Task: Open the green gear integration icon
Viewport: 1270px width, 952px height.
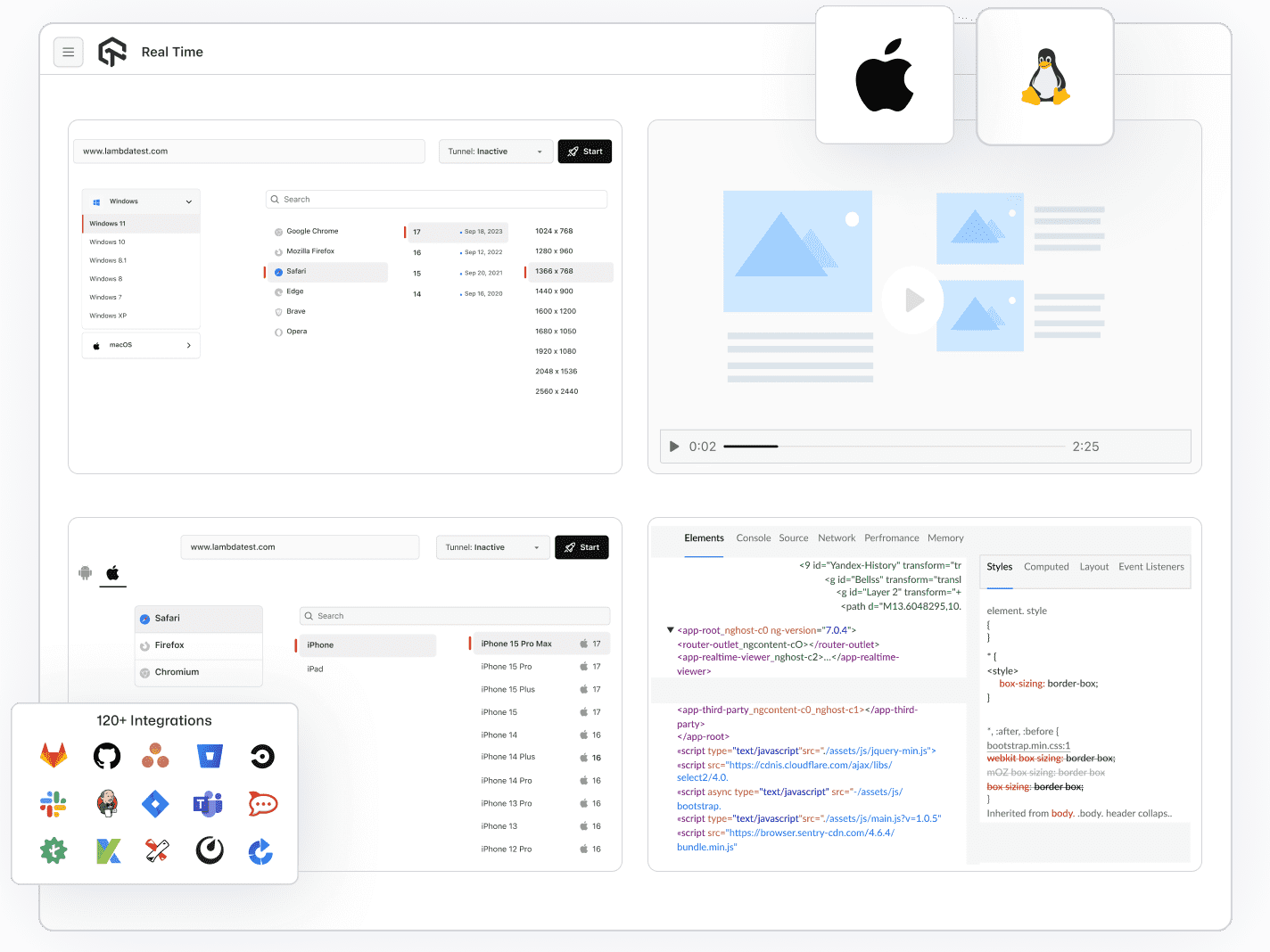Action: click(54, 850)
